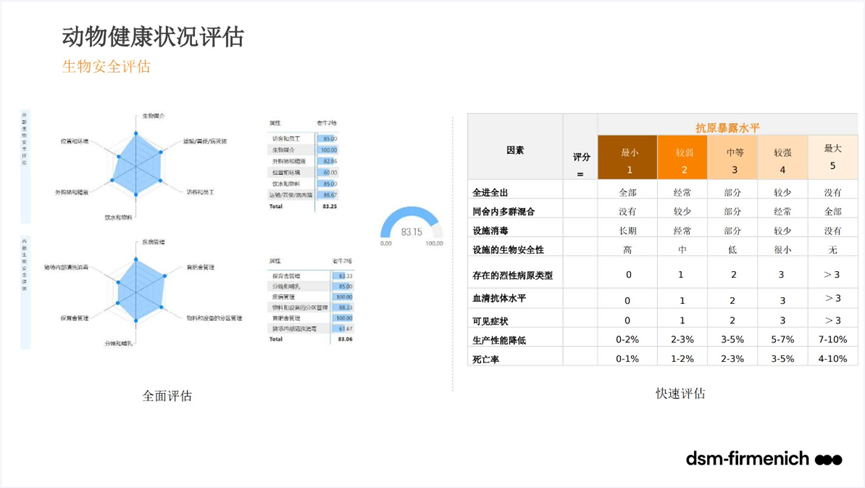Click the 饮水和饲料 label on upper radar chart

coord(119,217)
